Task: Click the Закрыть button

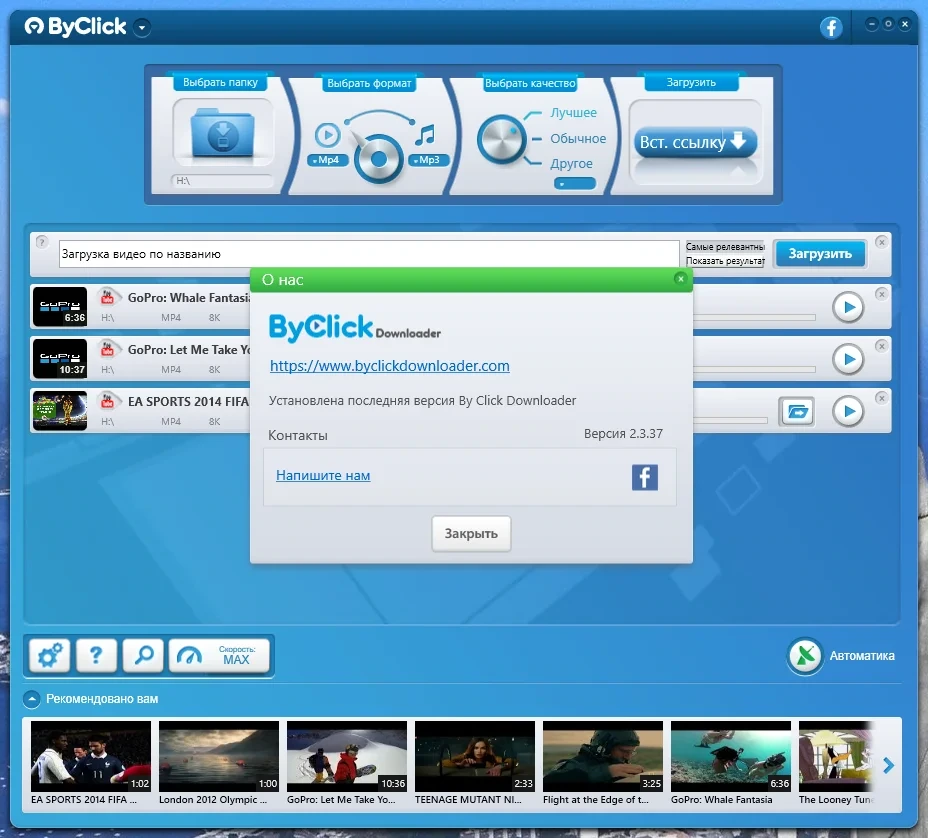Action: point(471,533)
